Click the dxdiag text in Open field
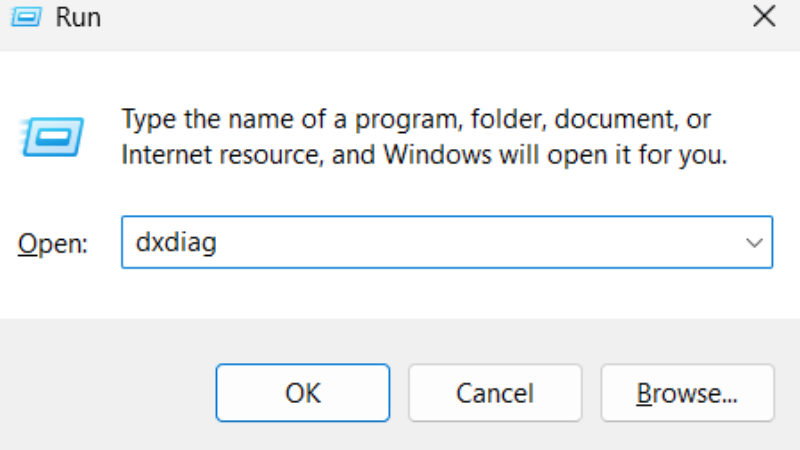This screenshot has width=800, height=450. (174, 243)
